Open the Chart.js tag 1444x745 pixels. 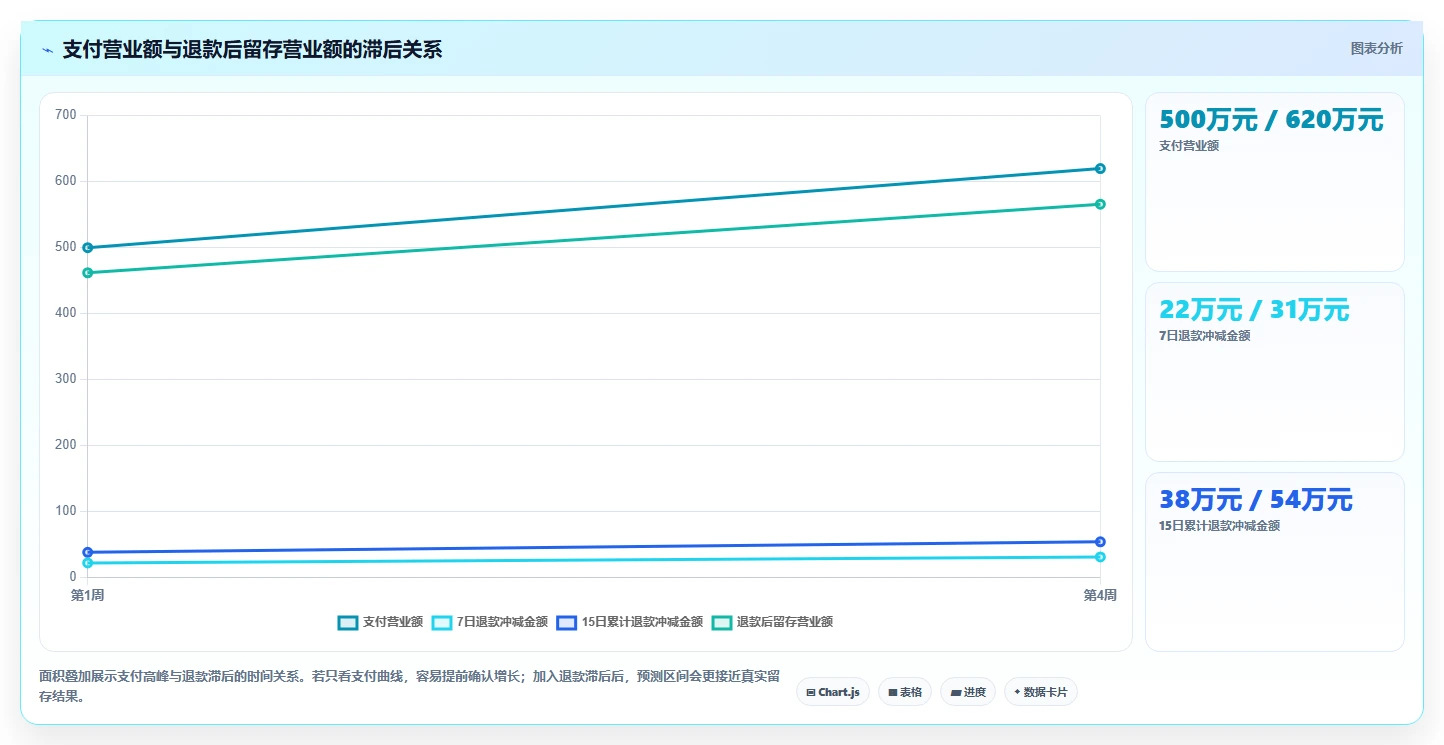click(833, 692)
